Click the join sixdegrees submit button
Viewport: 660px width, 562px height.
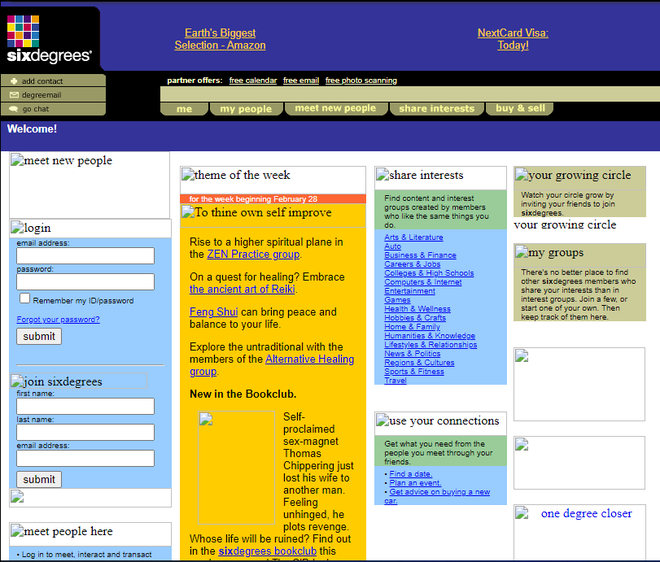[39, 479]
